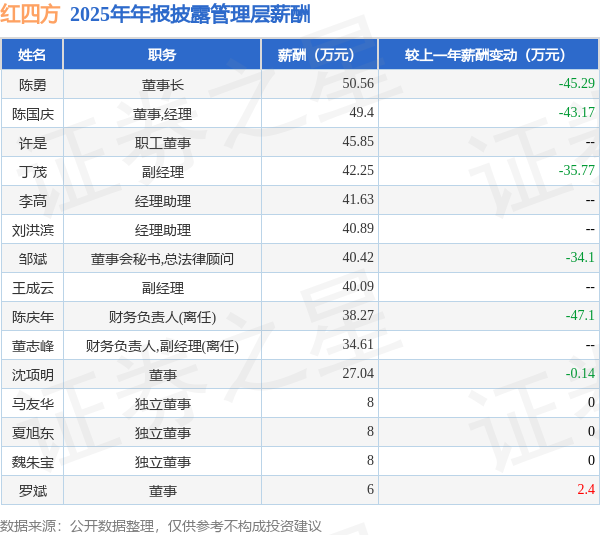600x535 pixels.
Task: Select the 罗斌 name cell
Action: pos(33,491)
